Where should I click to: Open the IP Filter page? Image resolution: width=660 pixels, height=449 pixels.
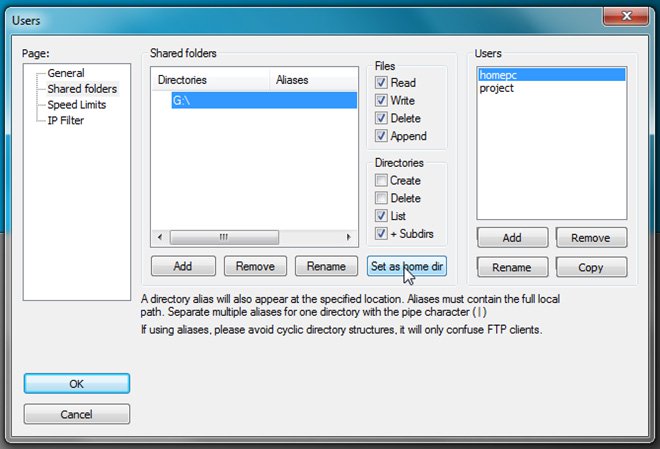(66, 121)
